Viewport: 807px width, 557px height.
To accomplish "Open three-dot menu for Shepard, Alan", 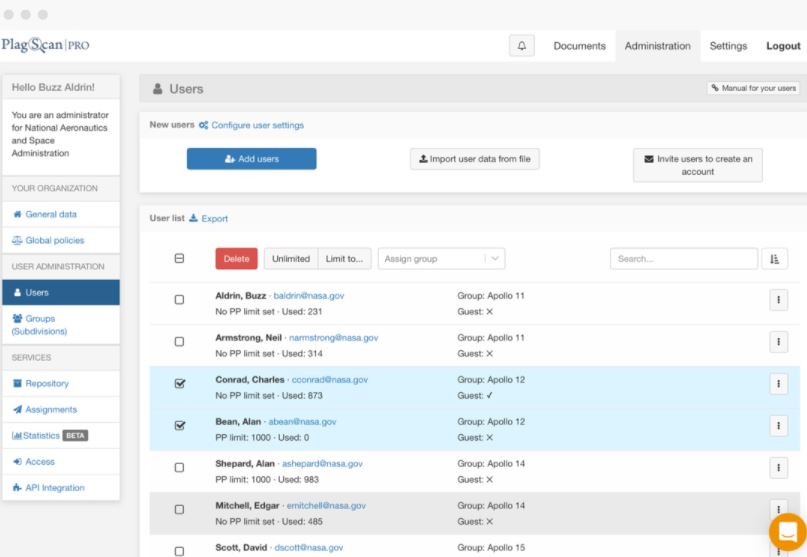I will pyautogui.click(x=778, y=468).
